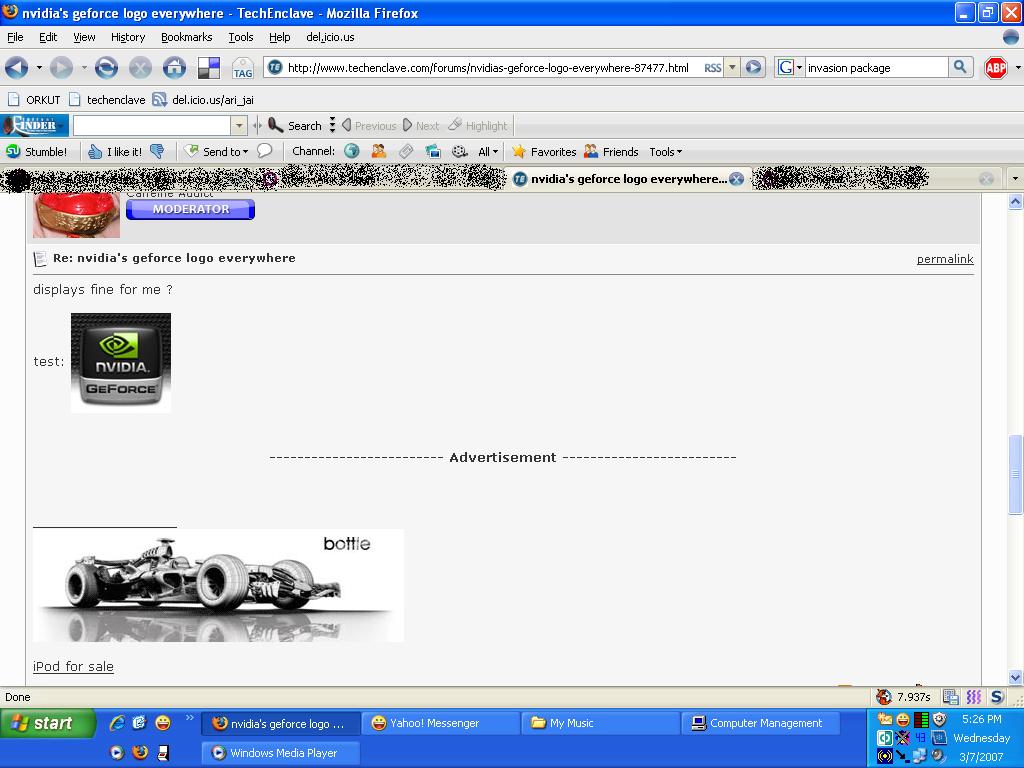Click the NVIDIA GeForce logo image
This screenshot has height=768, width=1024.
[121, 362]
